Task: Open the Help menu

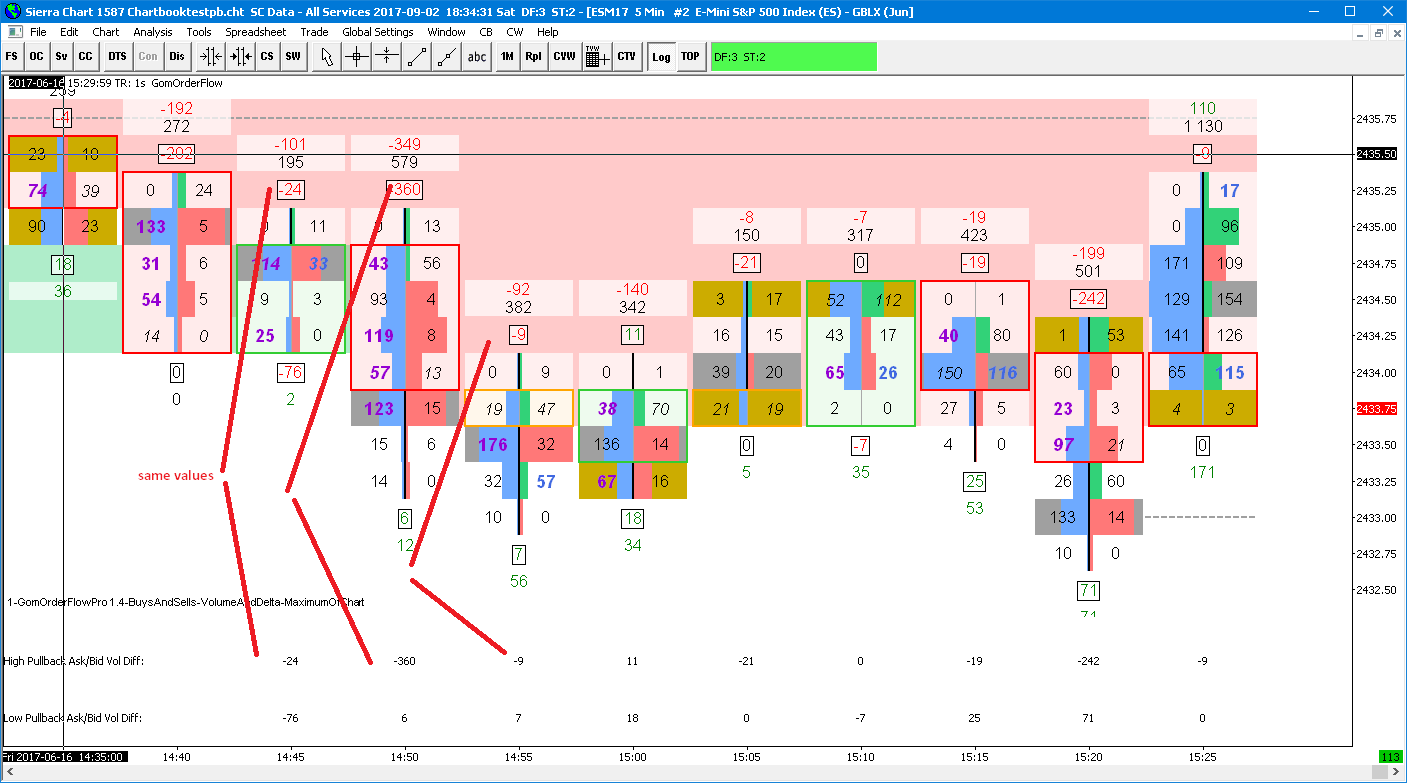Action: click(548, 32)
